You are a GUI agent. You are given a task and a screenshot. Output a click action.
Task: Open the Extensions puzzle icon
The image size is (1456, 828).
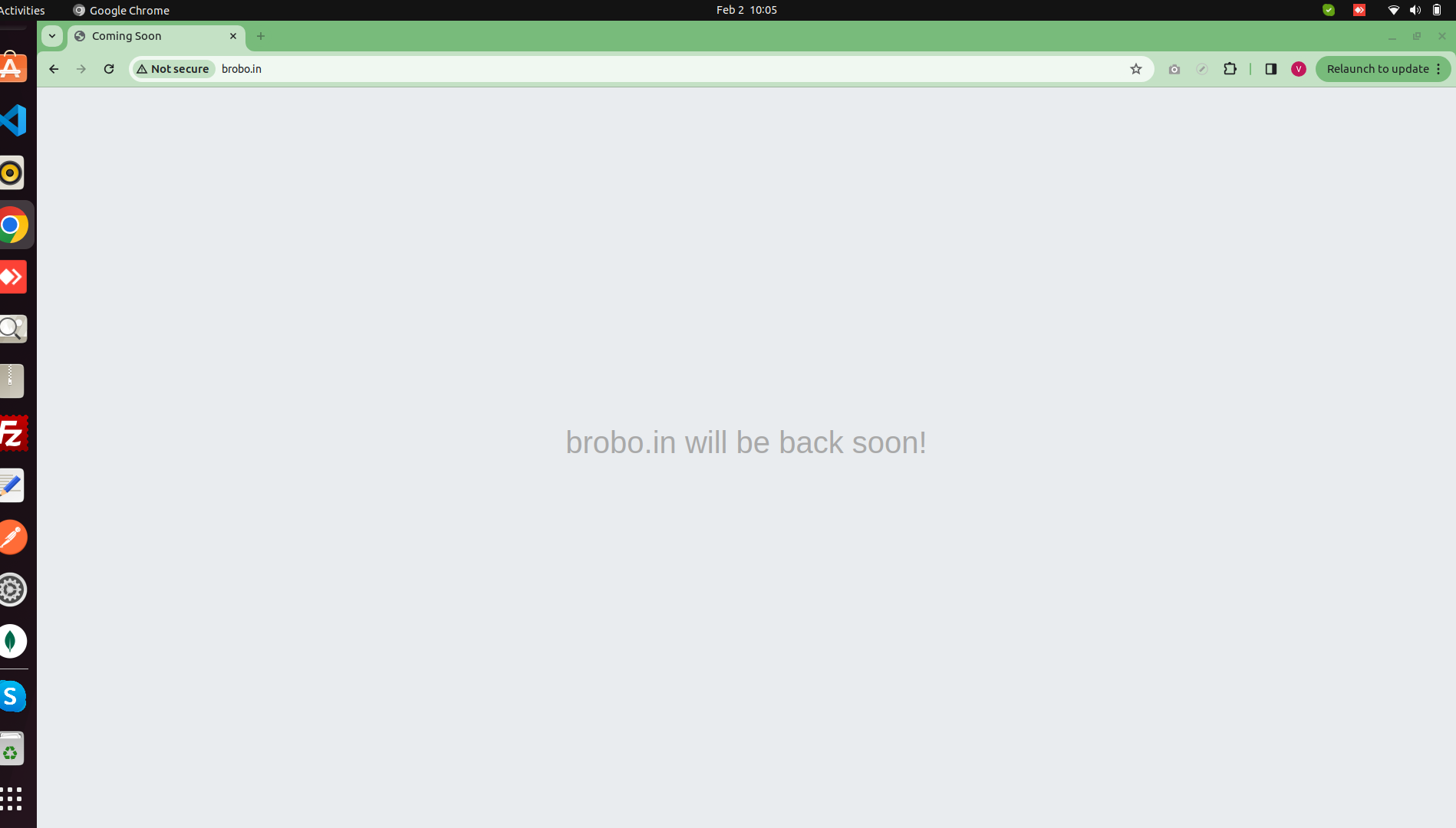point(1230,69)
